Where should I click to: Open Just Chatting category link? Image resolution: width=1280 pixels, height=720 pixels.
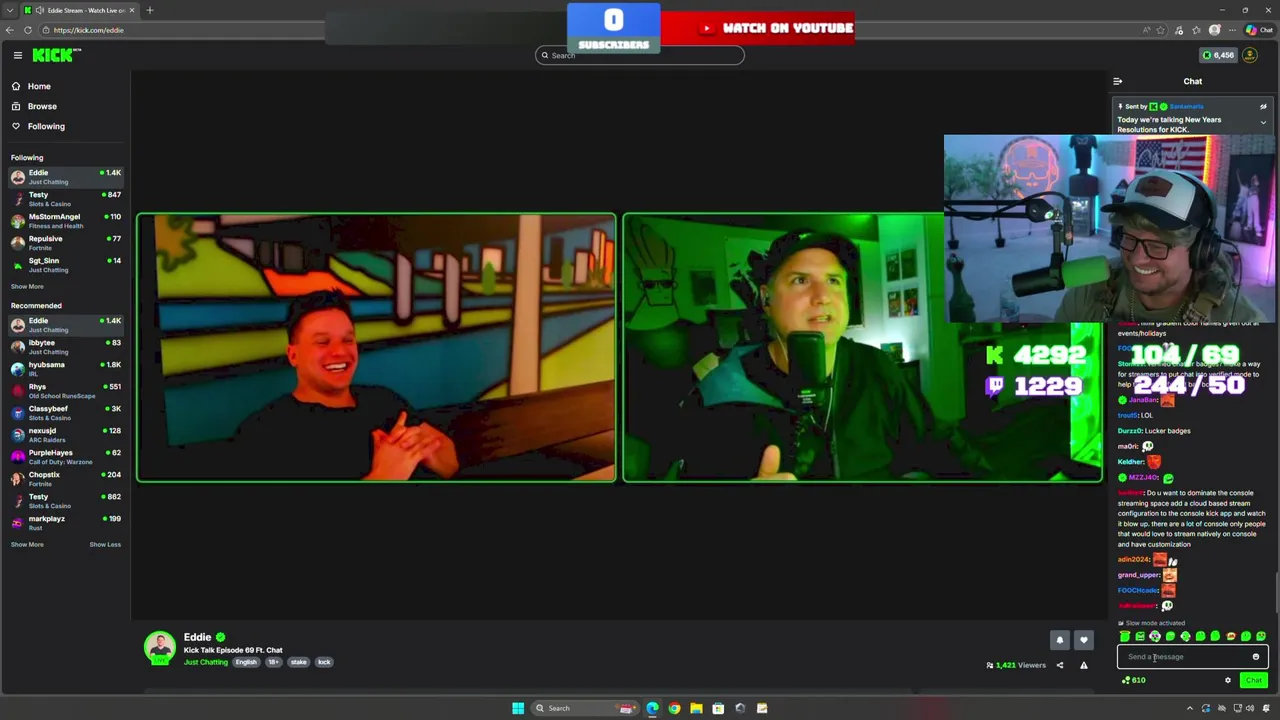pyautogui.click(x=206, y=662)
